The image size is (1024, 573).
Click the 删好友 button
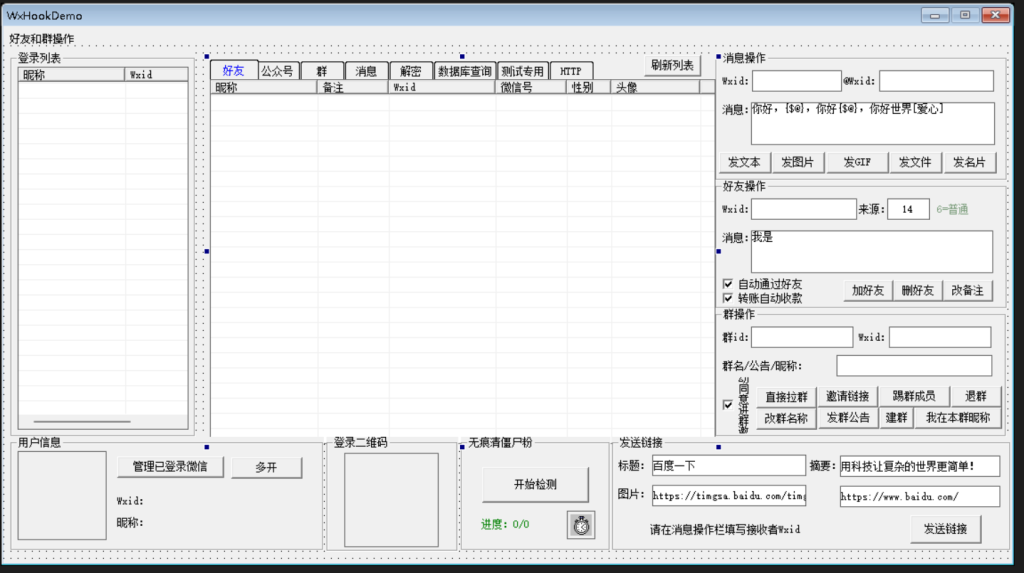point(918,290)
